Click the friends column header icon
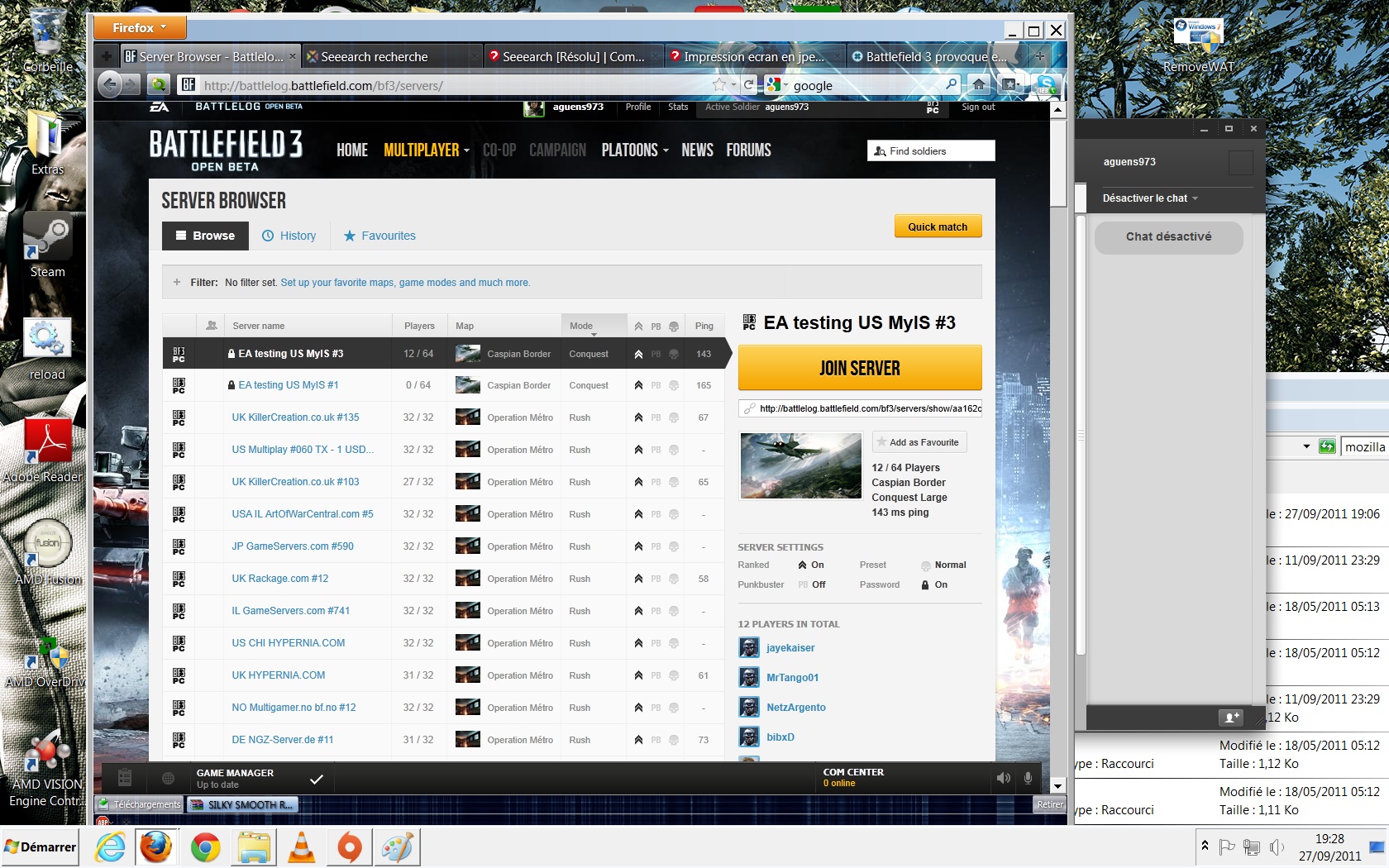 (x=212, y=326)
